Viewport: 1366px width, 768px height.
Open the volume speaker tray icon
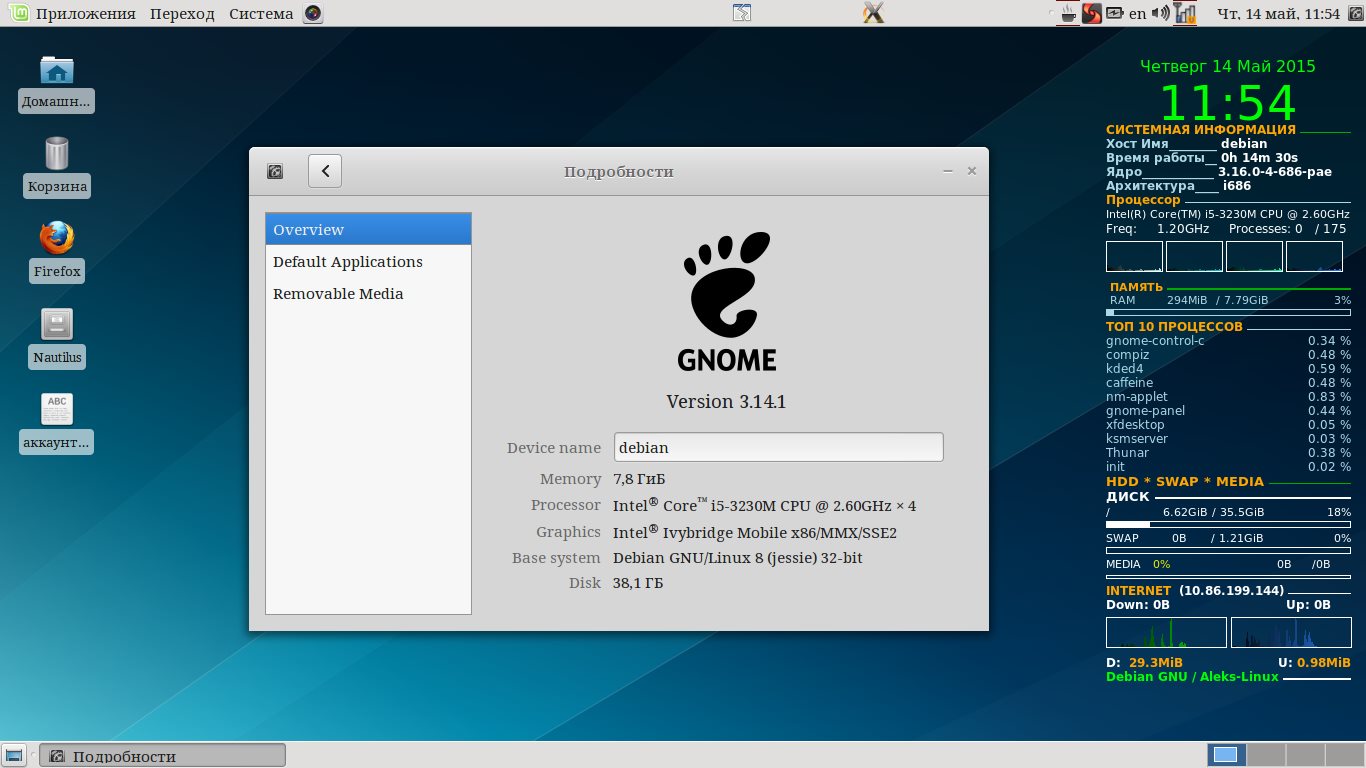point(1160,14)
